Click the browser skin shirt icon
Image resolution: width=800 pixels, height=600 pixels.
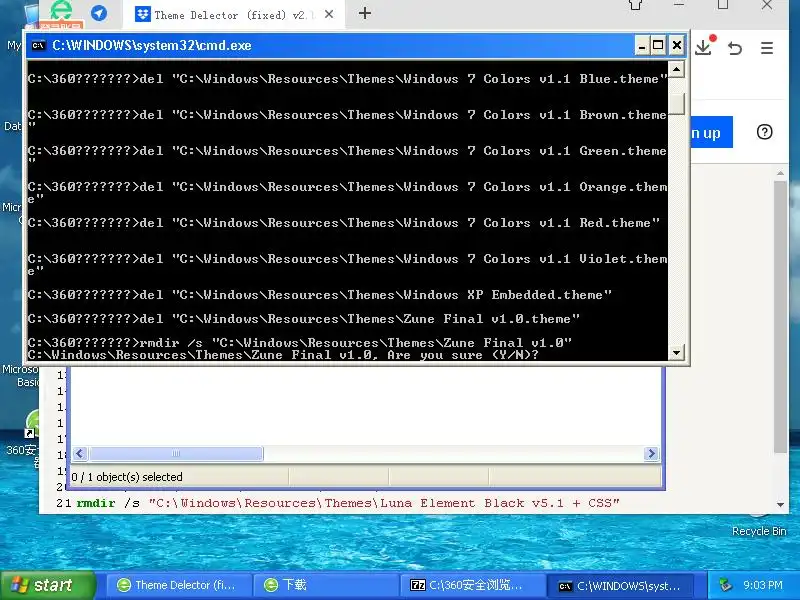[635, 5]
